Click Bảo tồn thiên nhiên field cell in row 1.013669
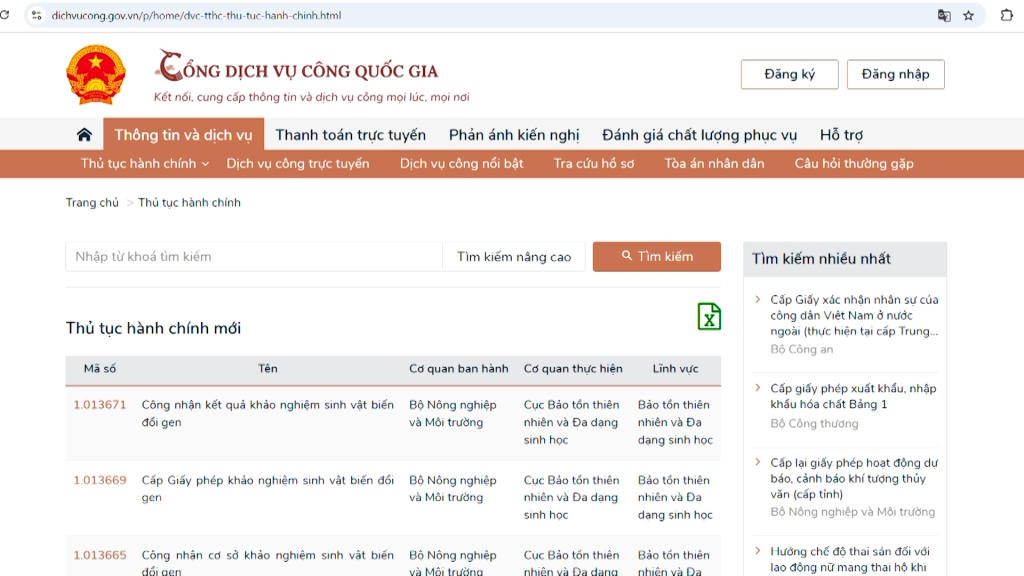 [x=675, y=498]
